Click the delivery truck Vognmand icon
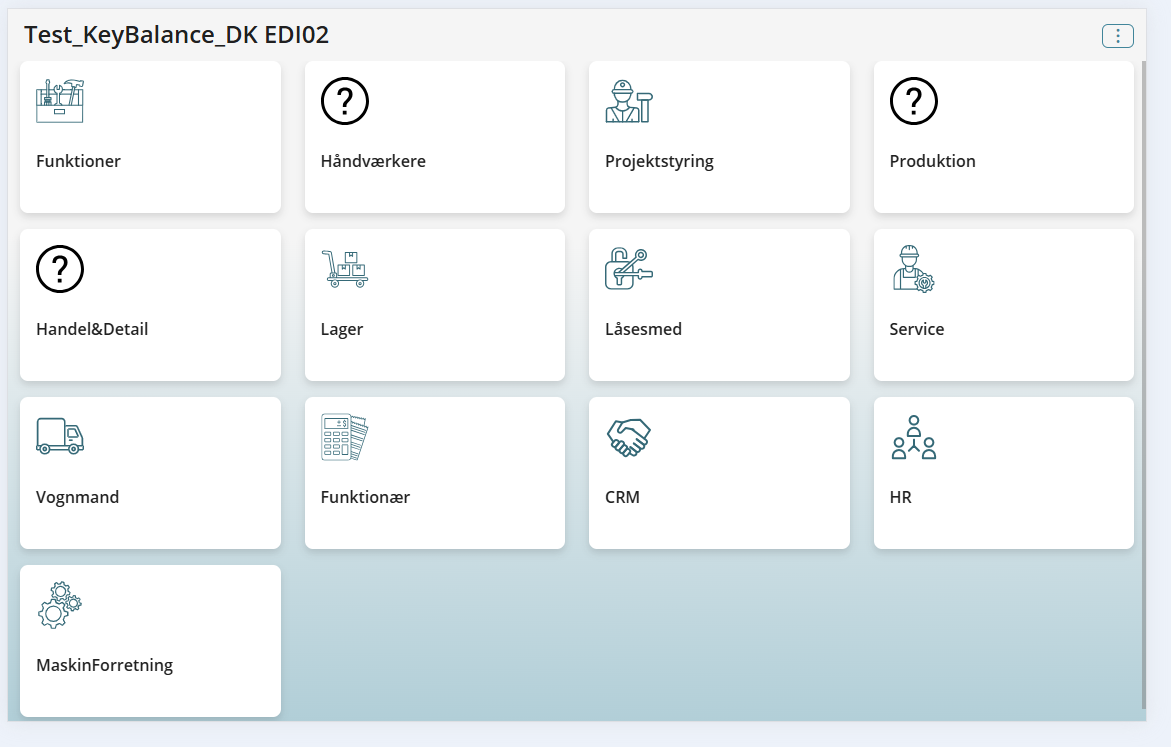Screen dimensions: 1171x747 (60, 436)
